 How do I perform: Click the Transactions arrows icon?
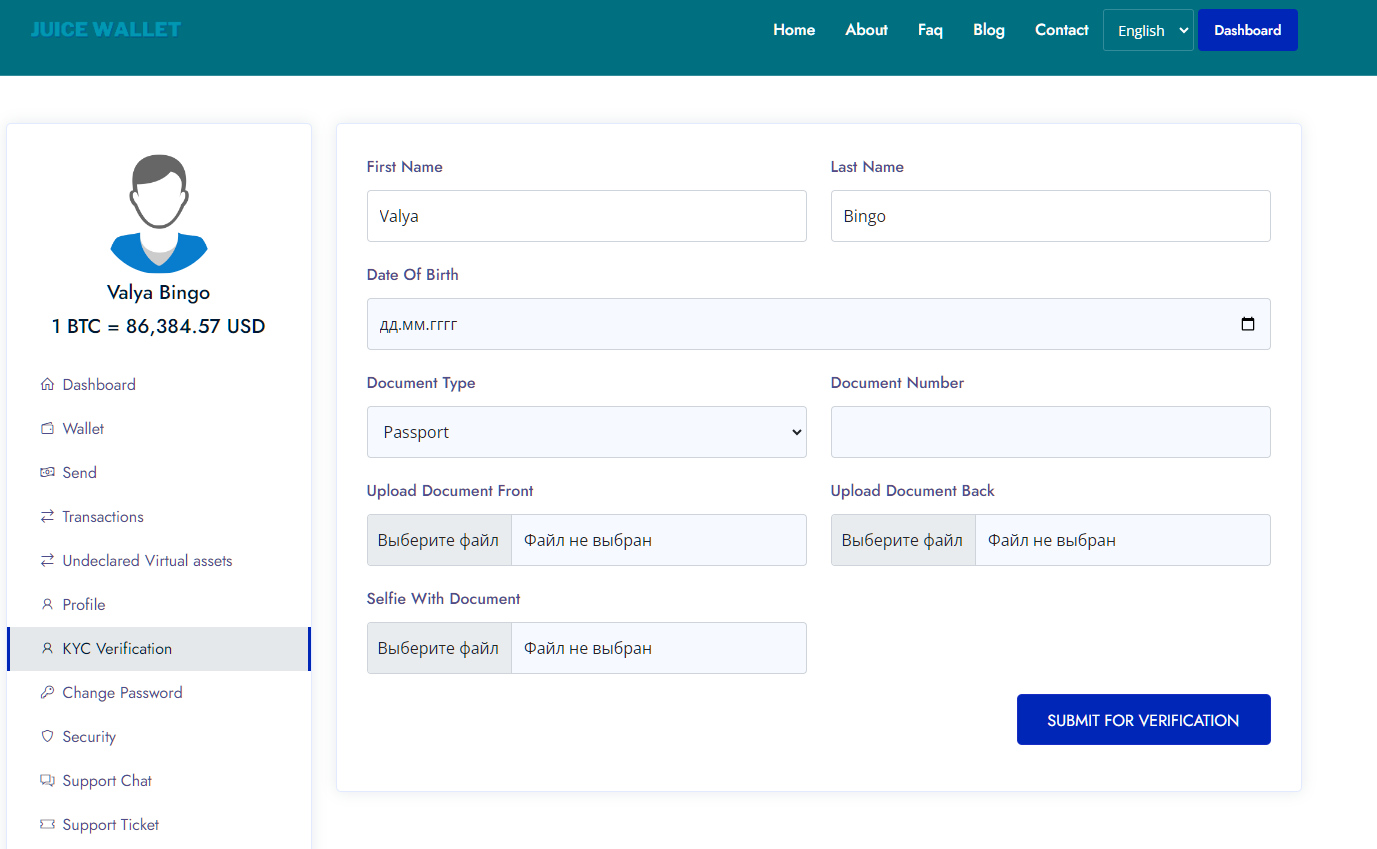click(x=47, y=517)
